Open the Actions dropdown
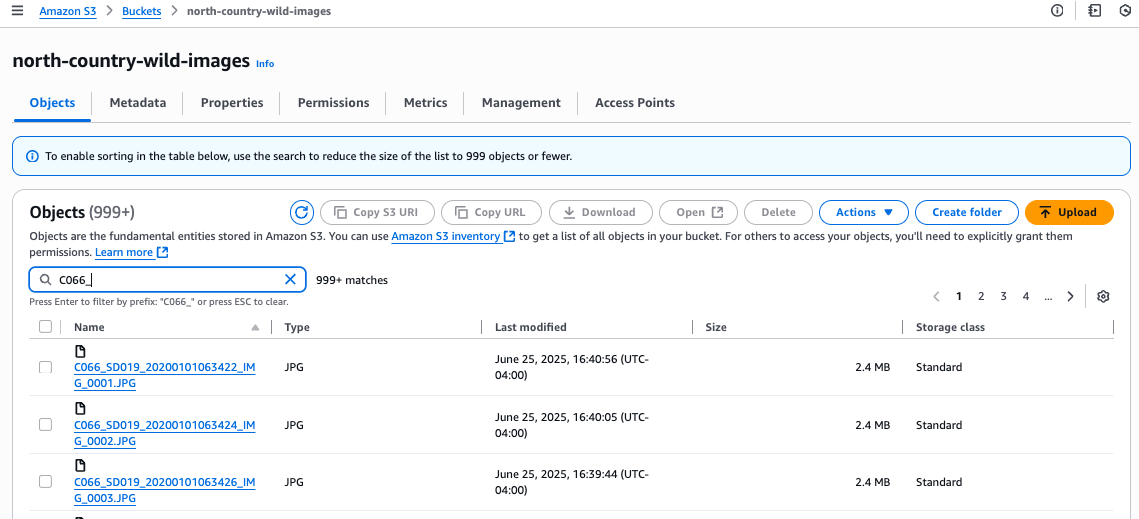Screen dimensions: 1139x519 [x=864, y=212]
